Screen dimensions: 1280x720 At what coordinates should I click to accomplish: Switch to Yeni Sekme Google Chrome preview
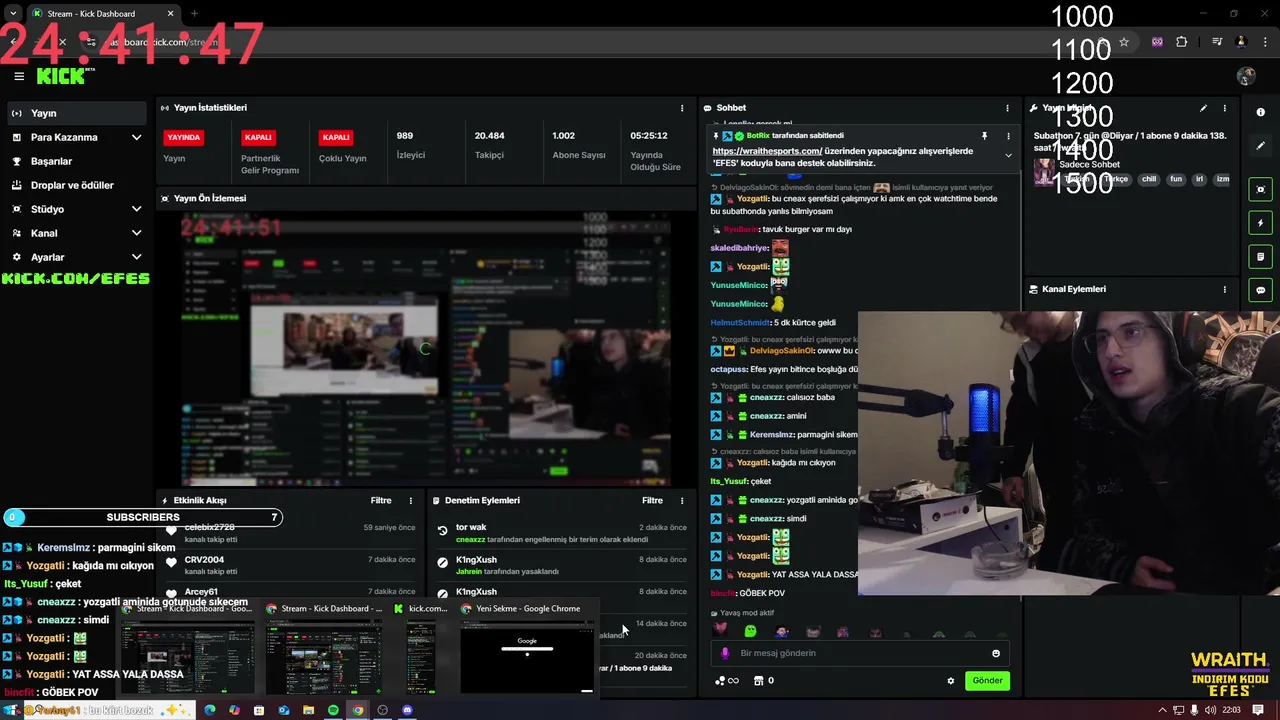coord(526,649)
